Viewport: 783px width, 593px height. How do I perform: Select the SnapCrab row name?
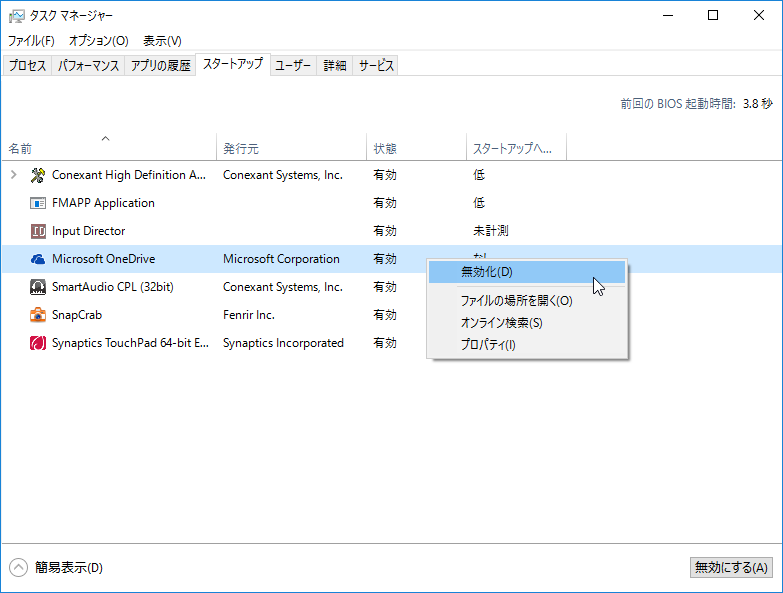pyautogui.click(x=77, y=315)
